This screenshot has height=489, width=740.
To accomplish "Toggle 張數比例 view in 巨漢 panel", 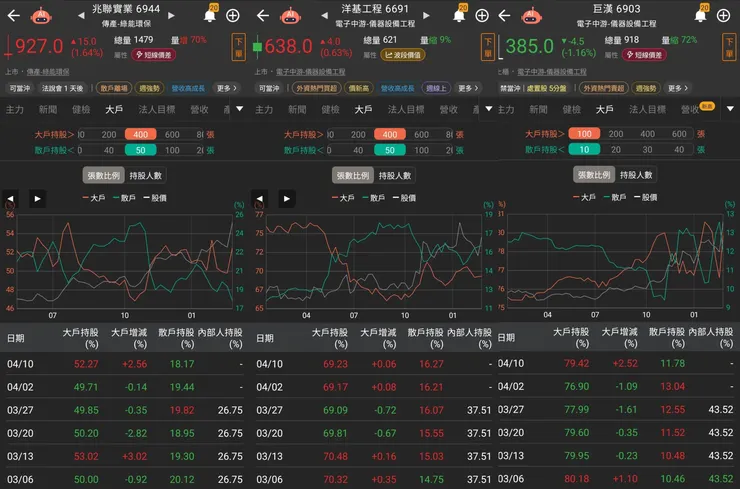I will (594, 175).
